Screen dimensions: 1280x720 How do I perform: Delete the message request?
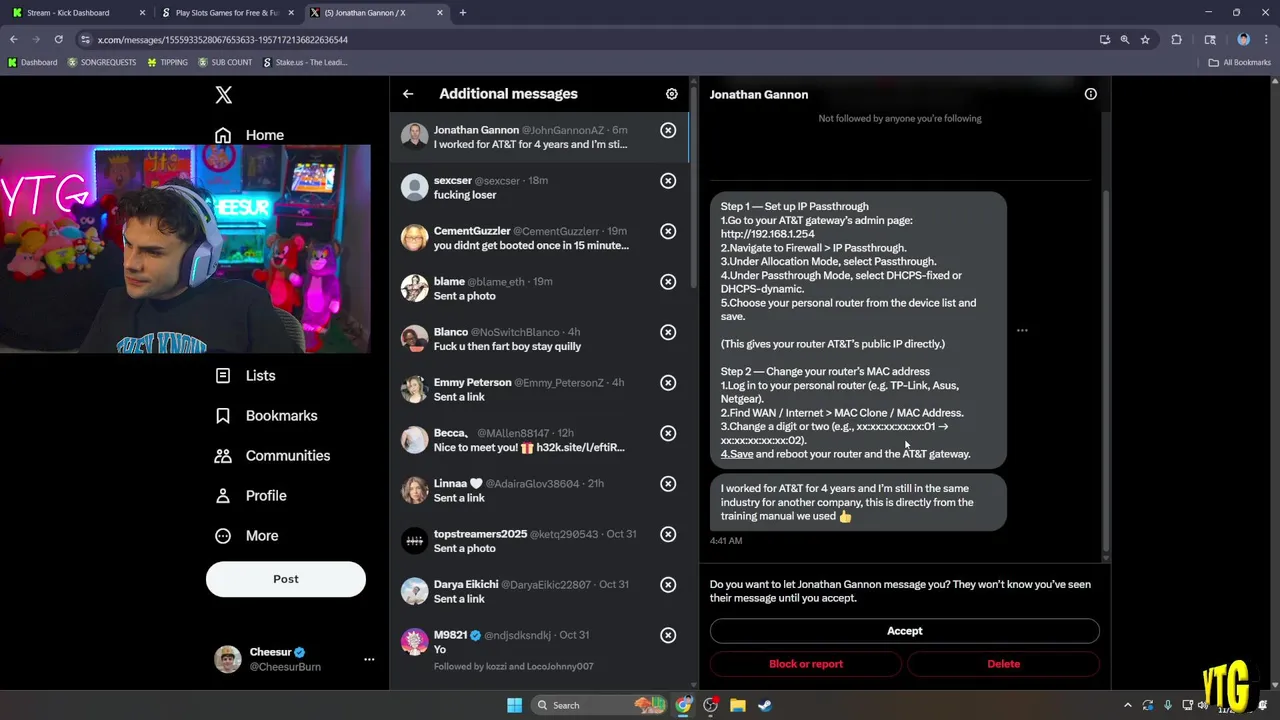pos(1003,664)
